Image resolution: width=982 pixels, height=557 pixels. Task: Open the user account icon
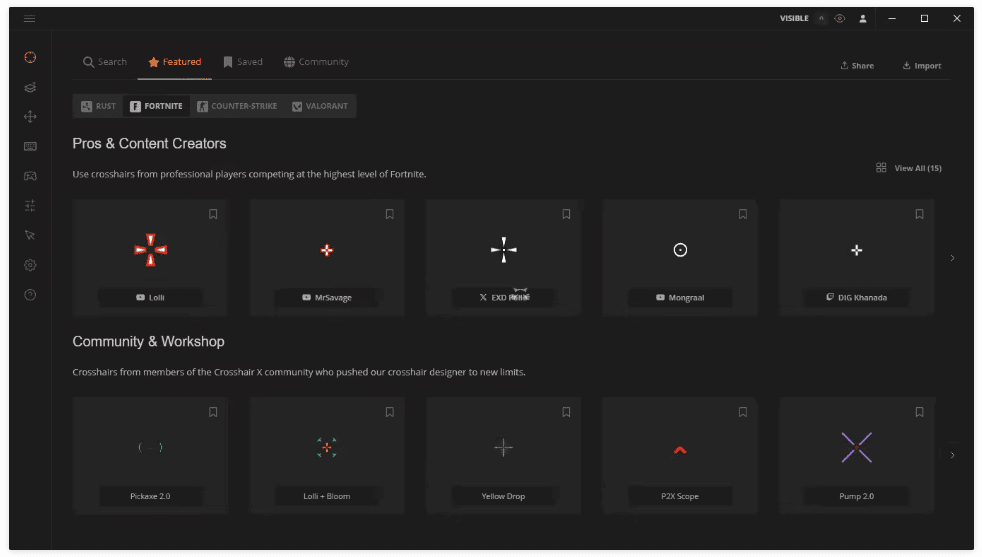coord(862,19)
